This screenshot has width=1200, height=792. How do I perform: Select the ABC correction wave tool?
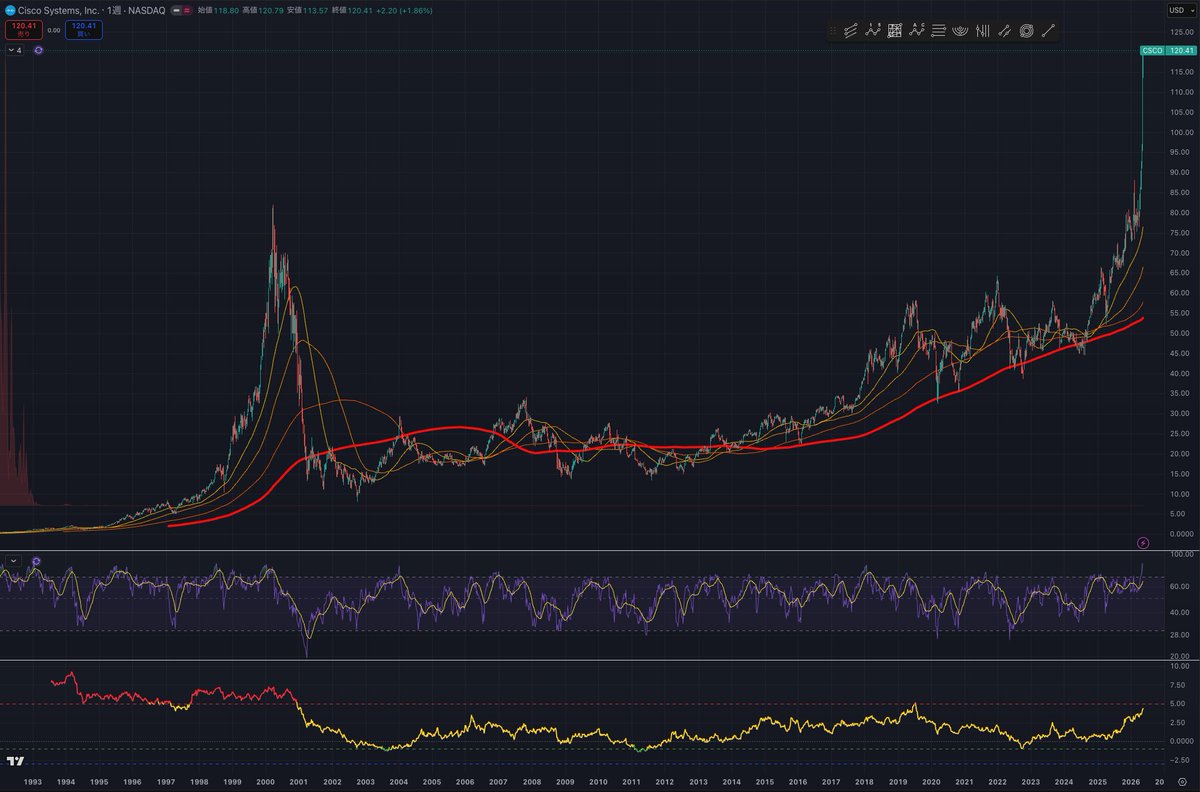coord(917,31)
